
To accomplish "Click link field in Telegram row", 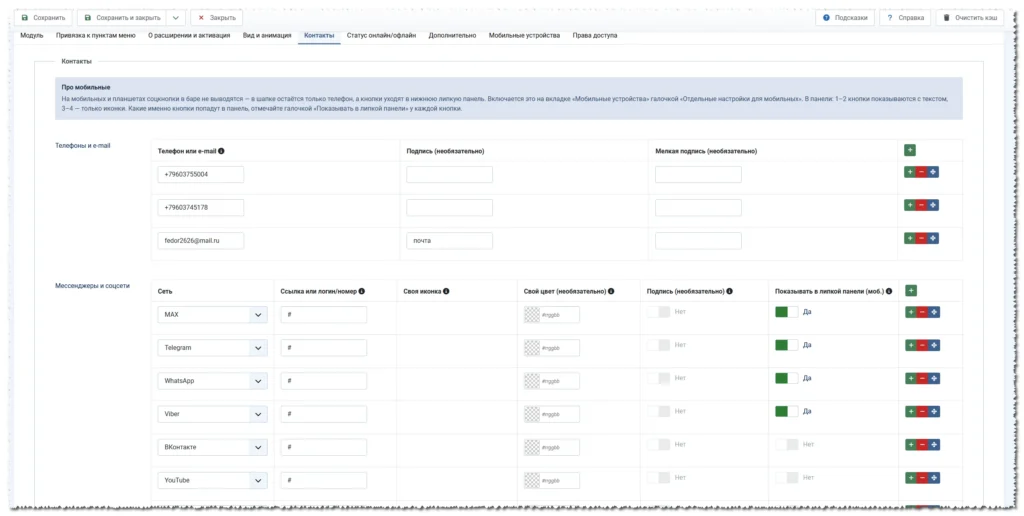I will 324,348.
